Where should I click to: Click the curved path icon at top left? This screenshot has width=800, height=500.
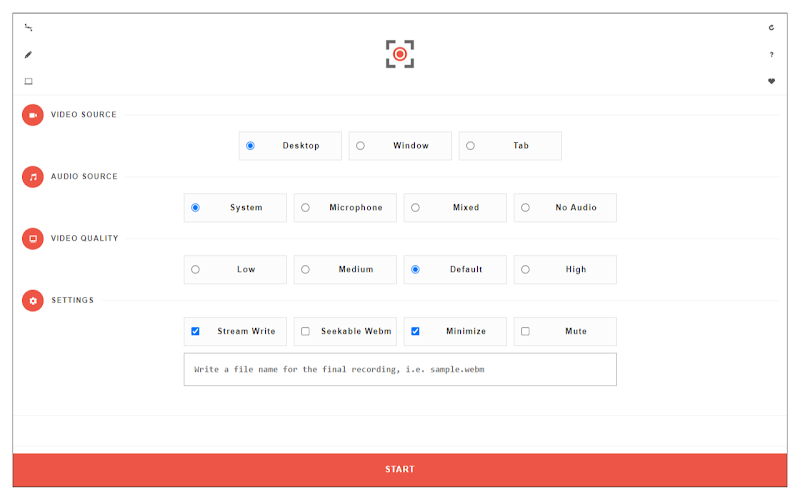tap(29, 28)
